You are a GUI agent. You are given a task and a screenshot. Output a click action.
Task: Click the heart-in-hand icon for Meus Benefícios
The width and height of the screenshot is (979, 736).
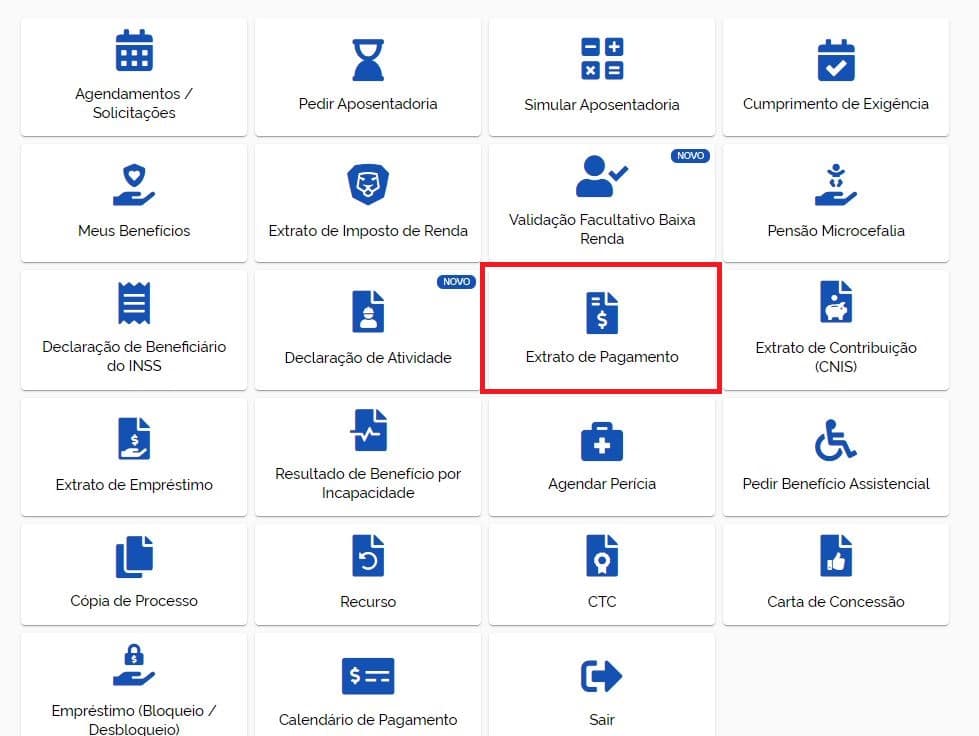(x=134, y=185)
